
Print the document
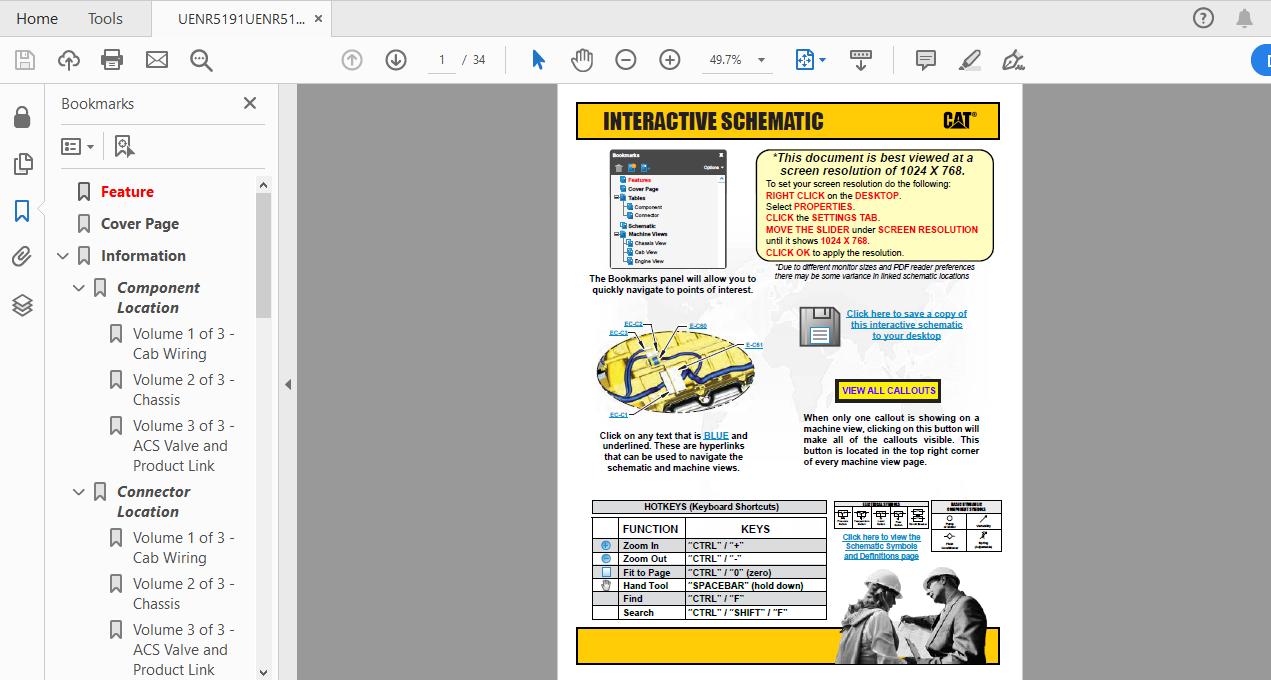point(111,59)
